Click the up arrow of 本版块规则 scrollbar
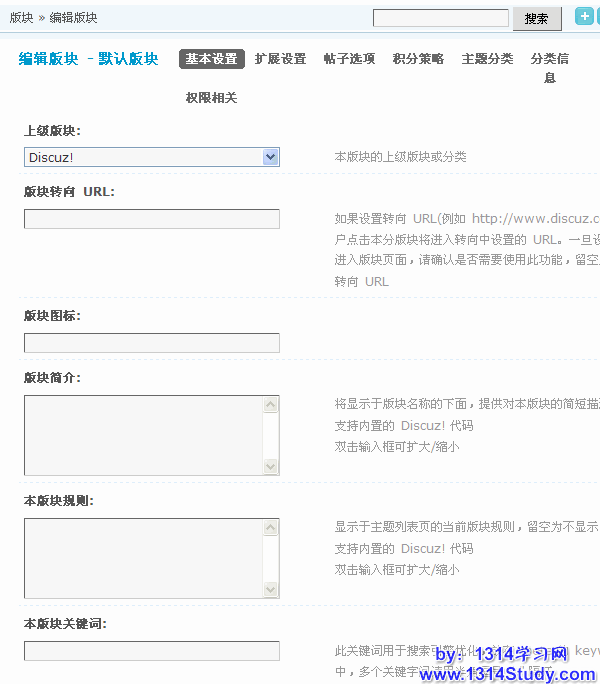The height and width of the screenshot is (684, 600). 270,528
